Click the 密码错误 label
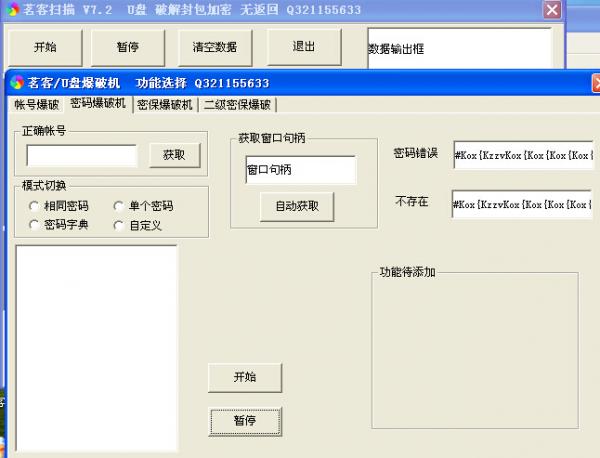600x458 pixels. 416,153
